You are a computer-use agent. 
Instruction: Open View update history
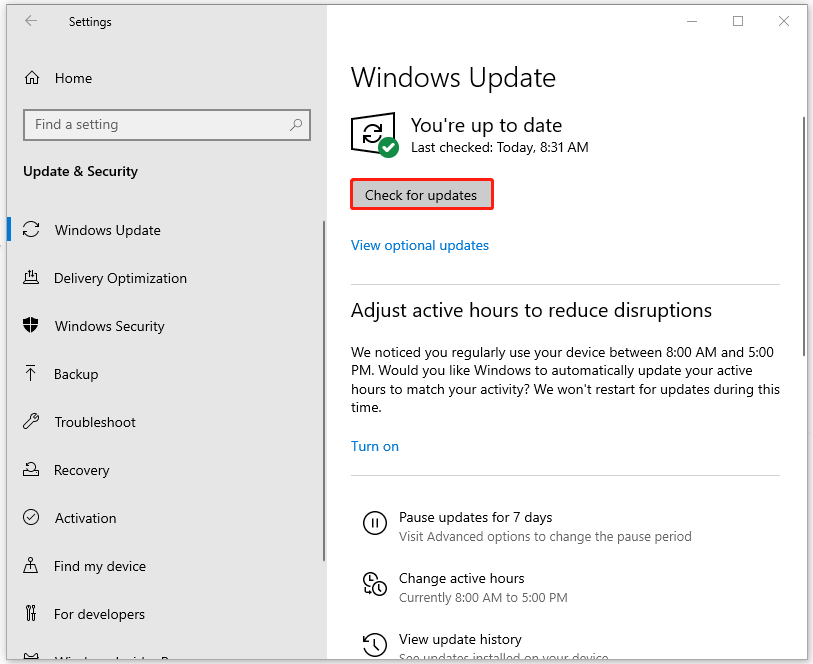tap(460, 640)
